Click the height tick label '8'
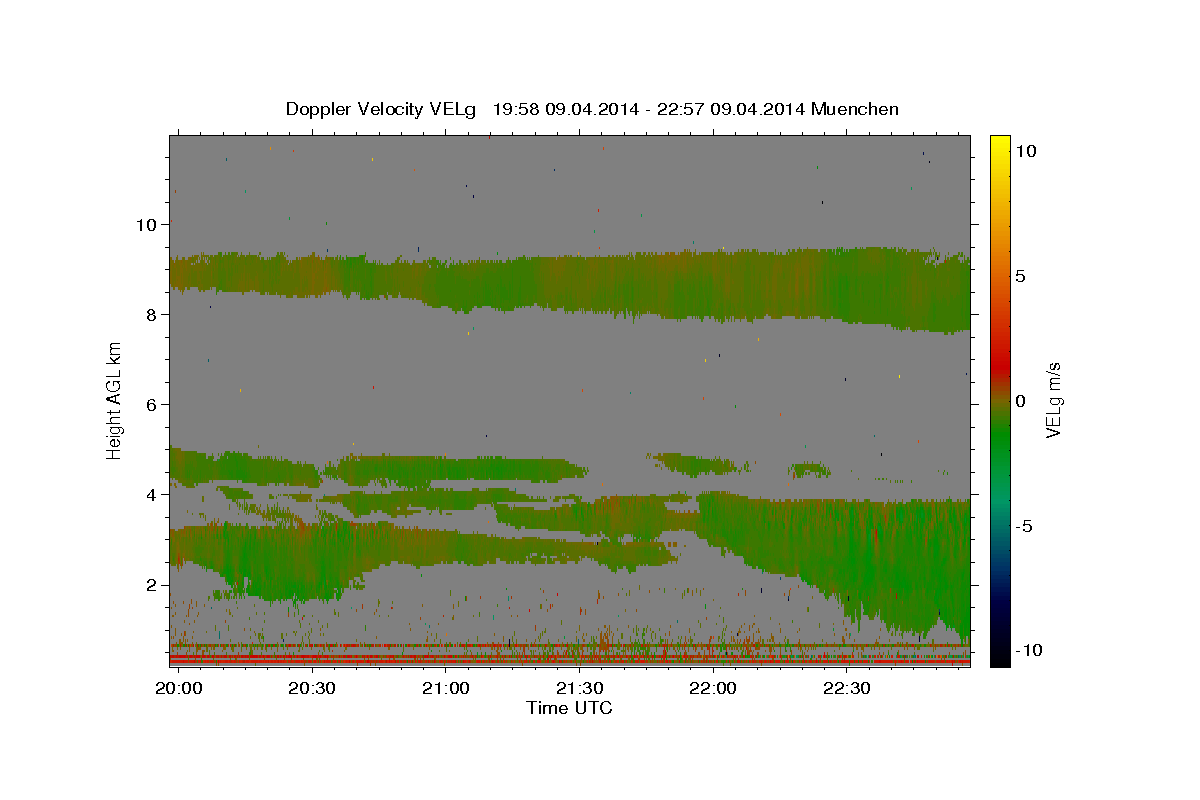The width and height of the screenshot is (1200, 800). tap(150, 314)
